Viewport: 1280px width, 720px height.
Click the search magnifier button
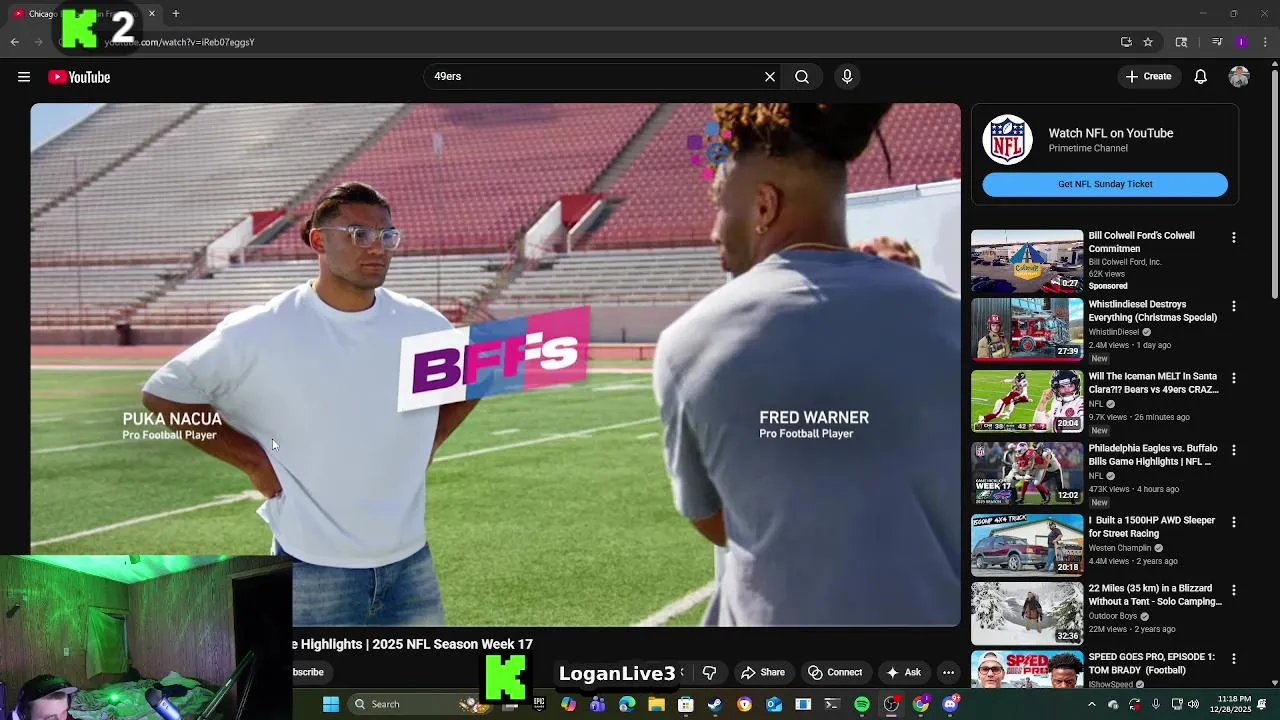click(802, 76)
